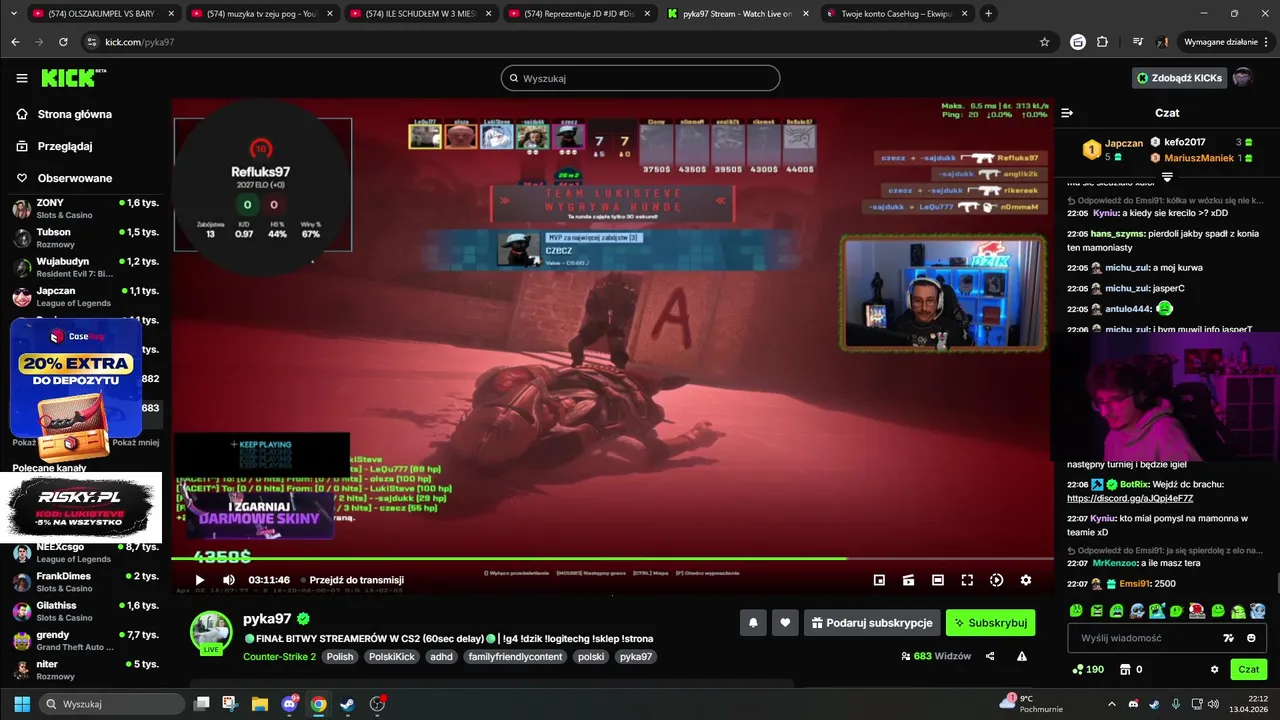Play the paused stream video
This screenshot has height=720, width=1280.
pos(199,580)
